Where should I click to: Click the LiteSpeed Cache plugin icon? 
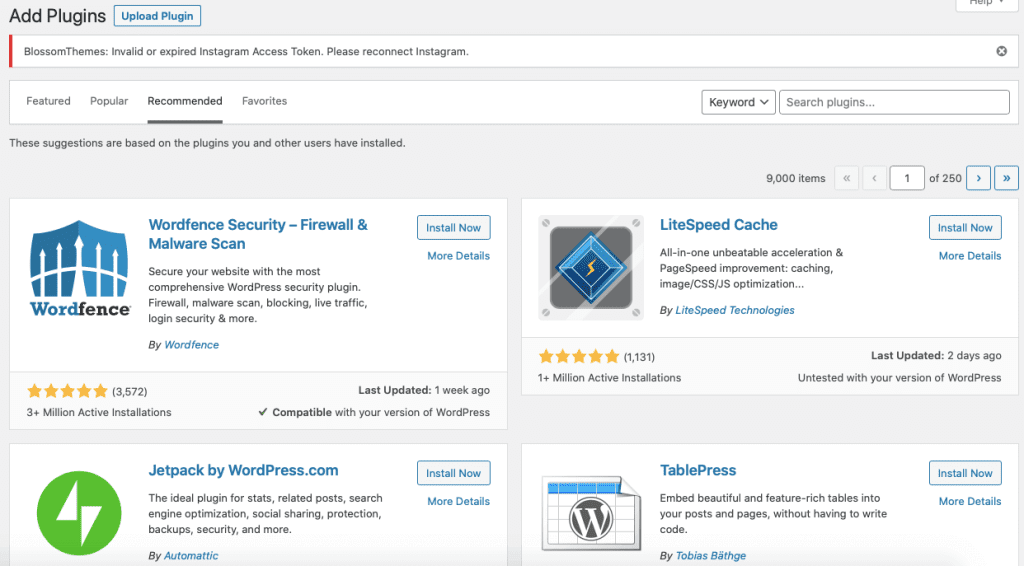(590, 268)
